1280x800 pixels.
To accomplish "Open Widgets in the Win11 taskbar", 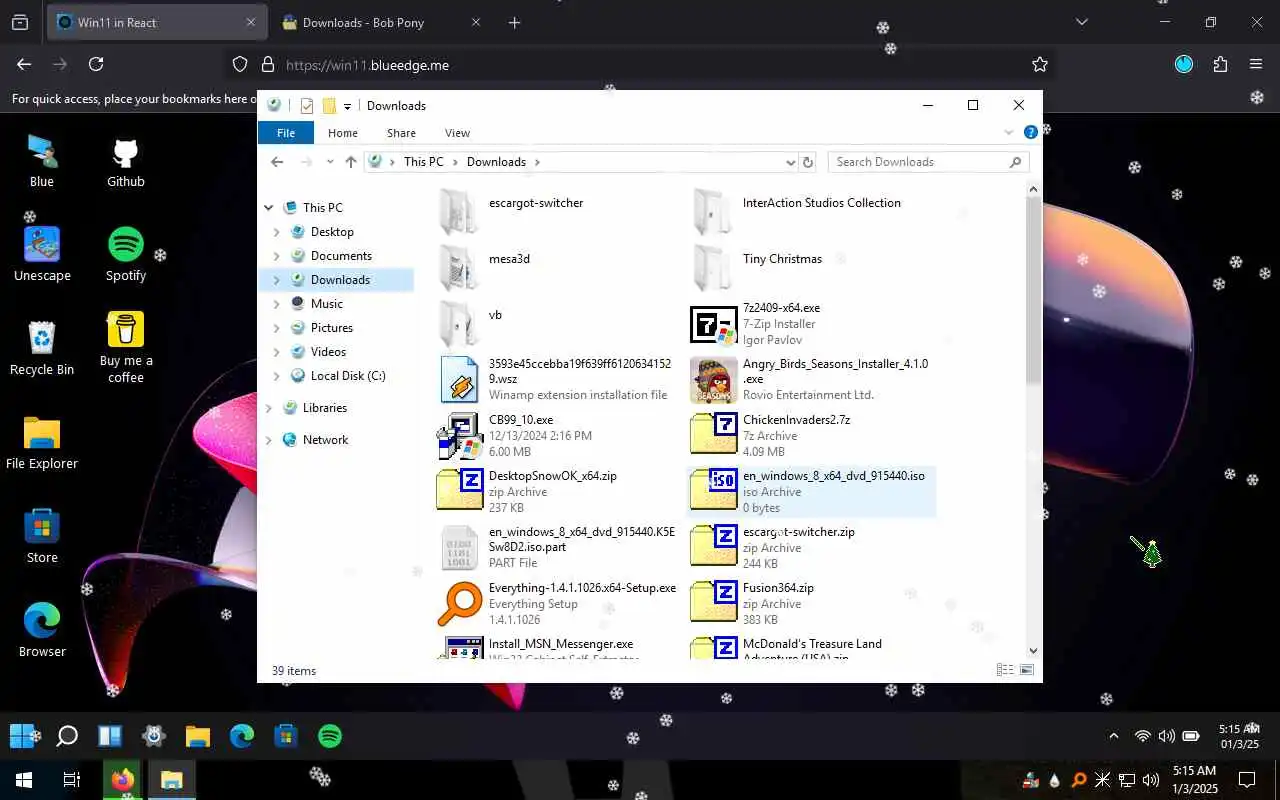I will click(x=110, y=736).
